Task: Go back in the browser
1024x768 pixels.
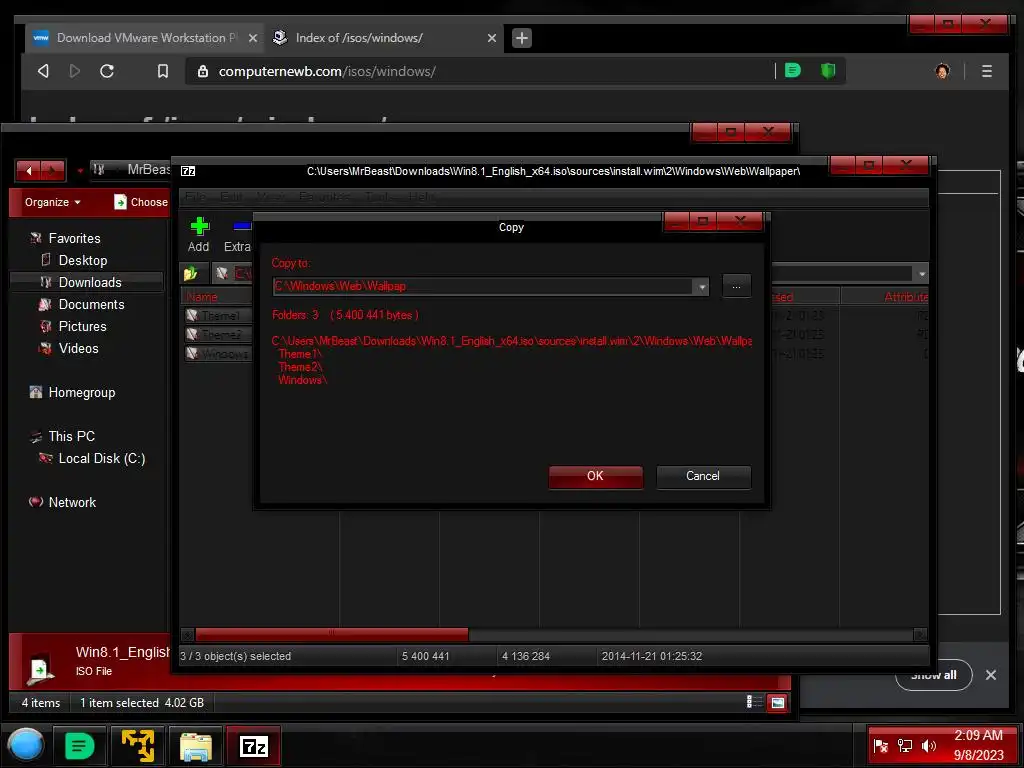Action: 43,71
